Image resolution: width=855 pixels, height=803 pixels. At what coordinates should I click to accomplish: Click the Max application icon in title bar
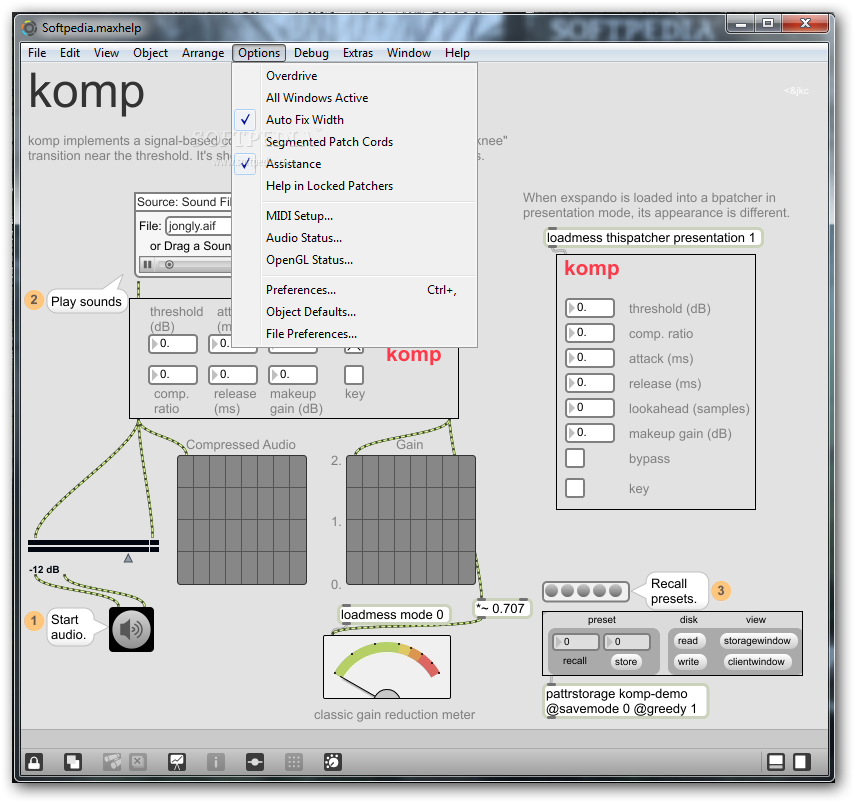pyautogui.click(x=29, y=28)
